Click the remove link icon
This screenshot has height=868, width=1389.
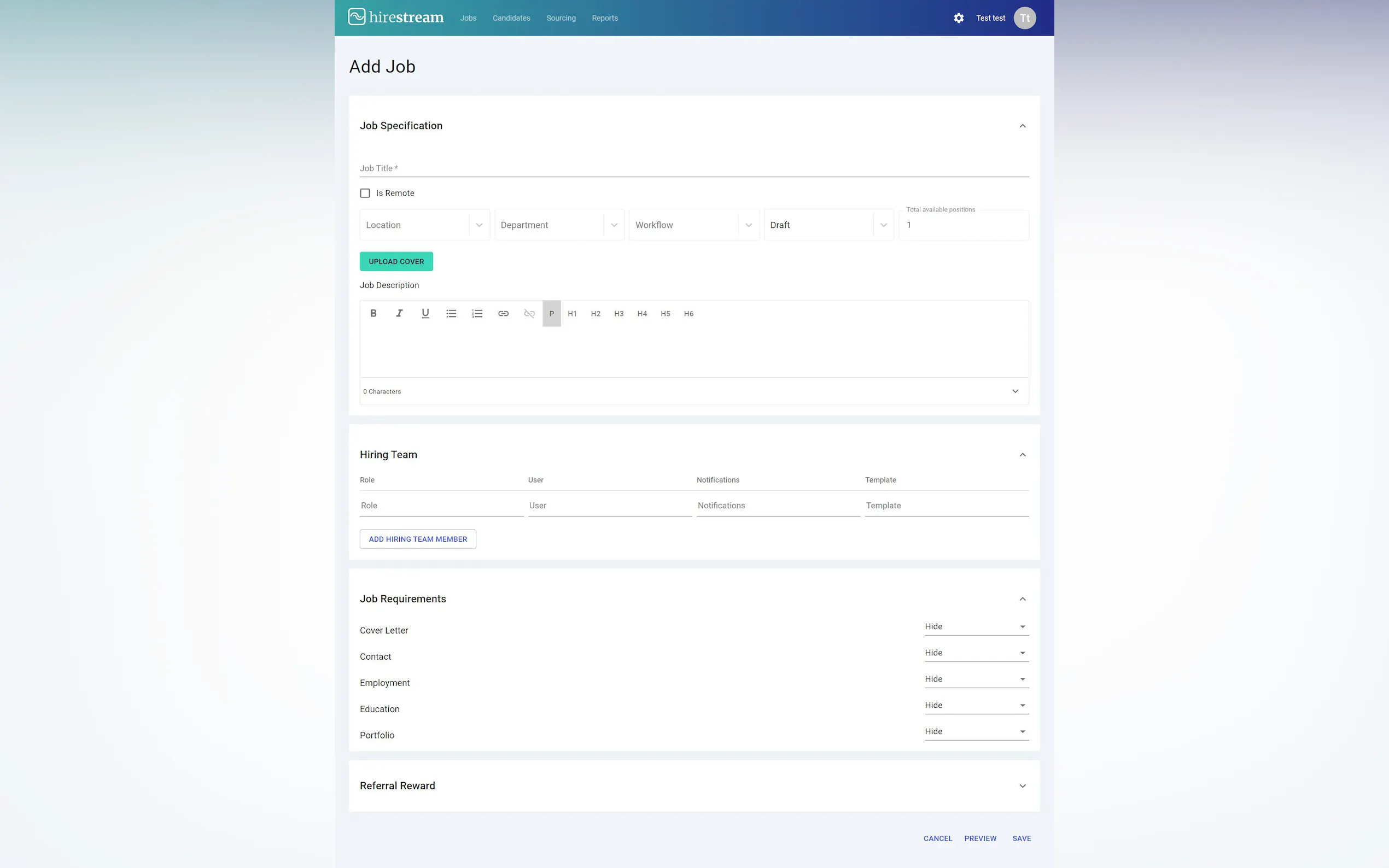[529, 313]
